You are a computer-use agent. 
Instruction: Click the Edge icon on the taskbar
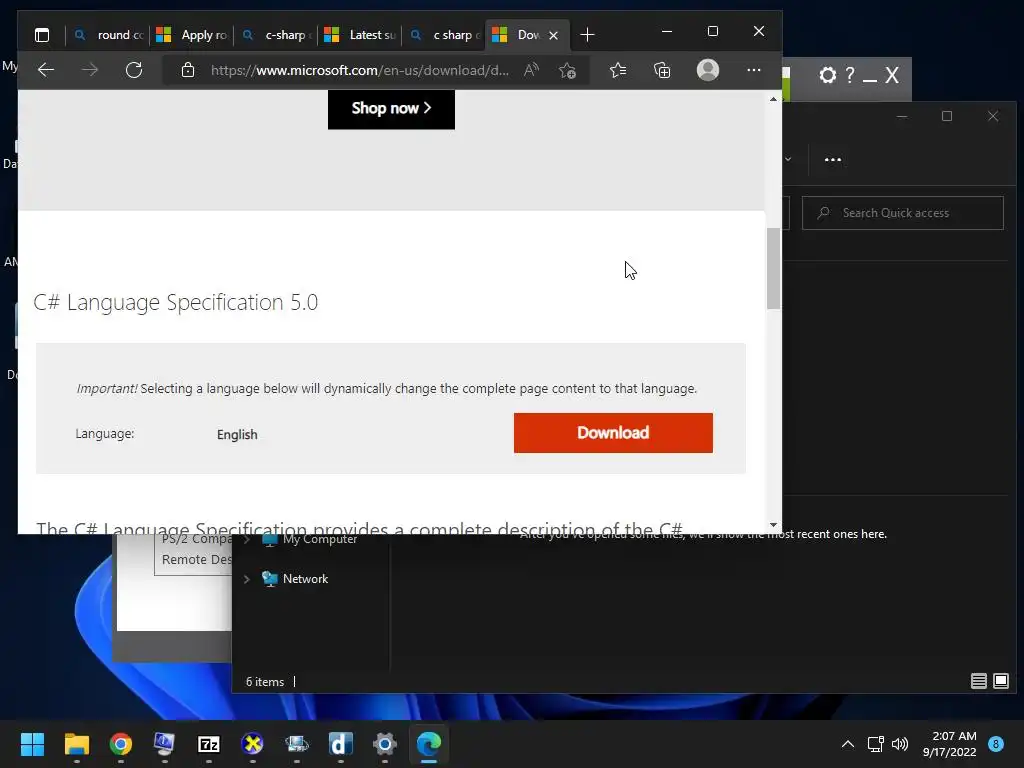(429, 744)
